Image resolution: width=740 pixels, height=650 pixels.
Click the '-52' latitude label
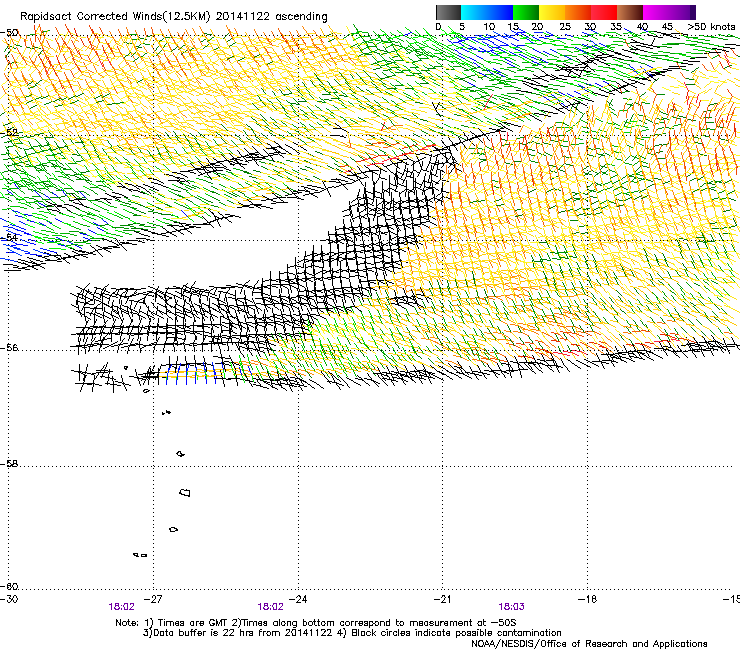[x=10, y=133]
